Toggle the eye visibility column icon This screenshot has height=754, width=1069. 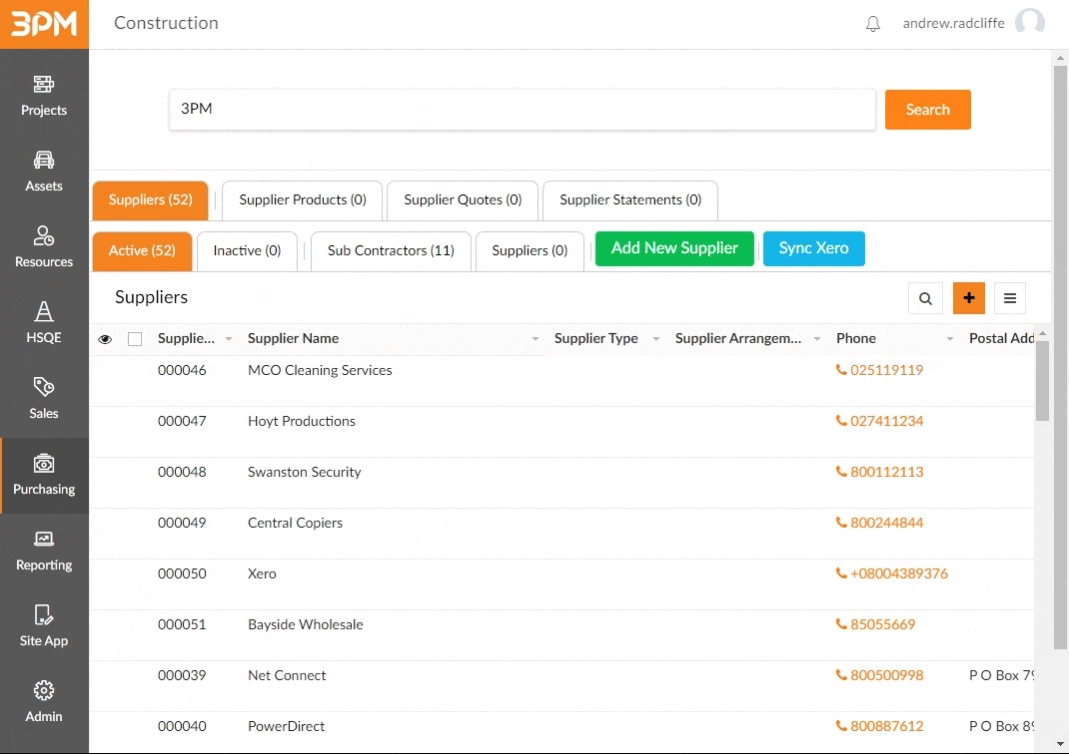tap(105, 339)
